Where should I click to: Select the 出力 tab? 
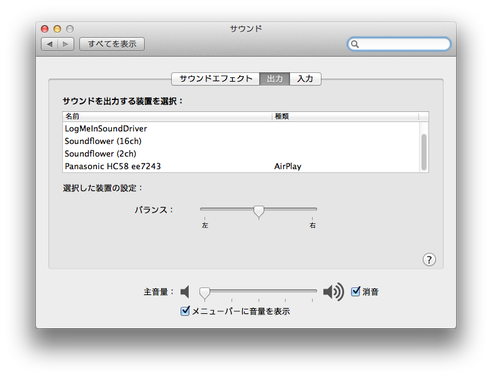coord(275,79)
